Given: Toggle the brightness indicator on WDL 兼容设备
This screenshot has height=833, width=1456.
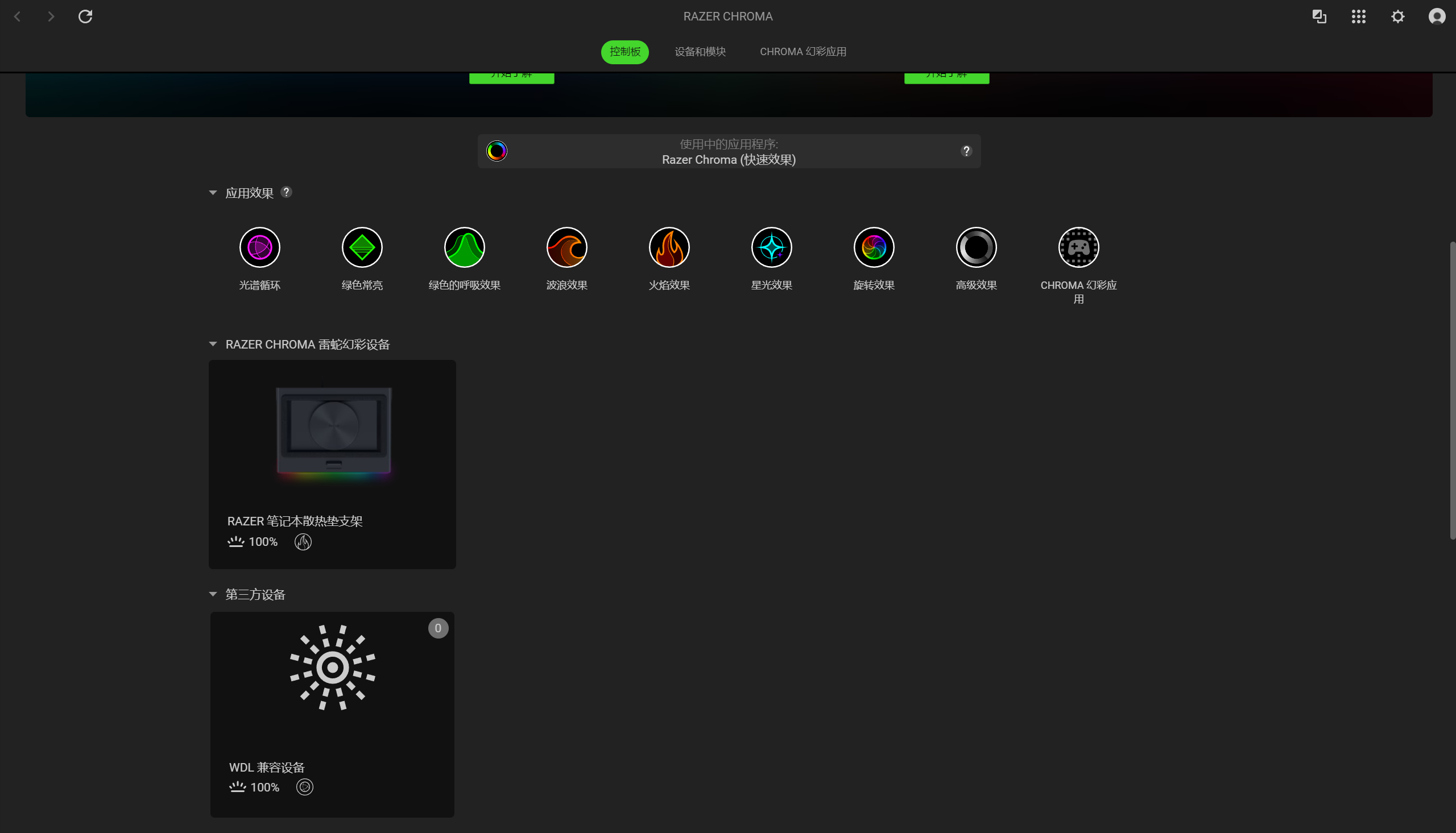Looking at the screenshot, I should tap(237, 786).
